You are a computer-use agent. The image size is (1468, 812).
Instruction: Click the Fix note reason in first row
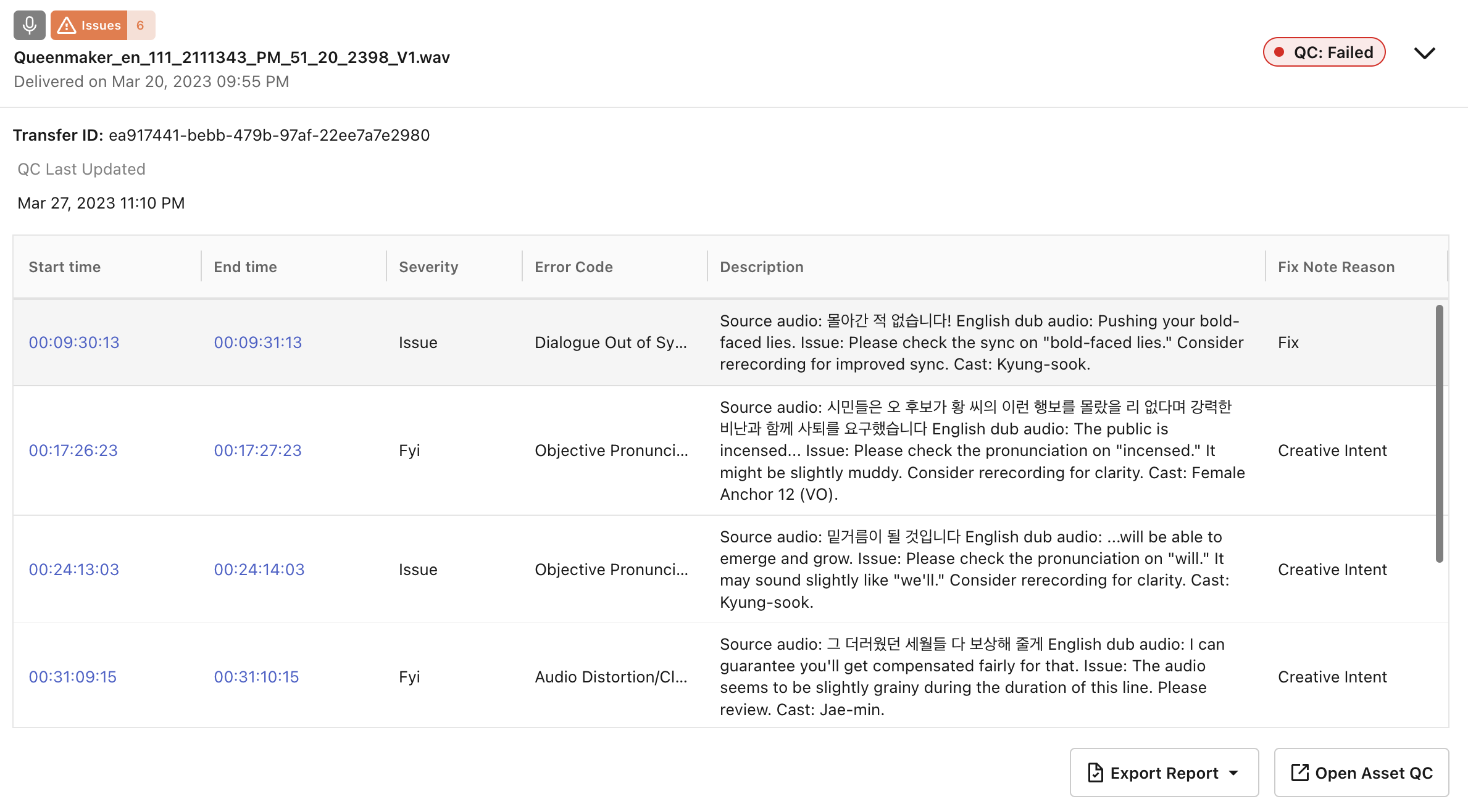pos(1288,342)
